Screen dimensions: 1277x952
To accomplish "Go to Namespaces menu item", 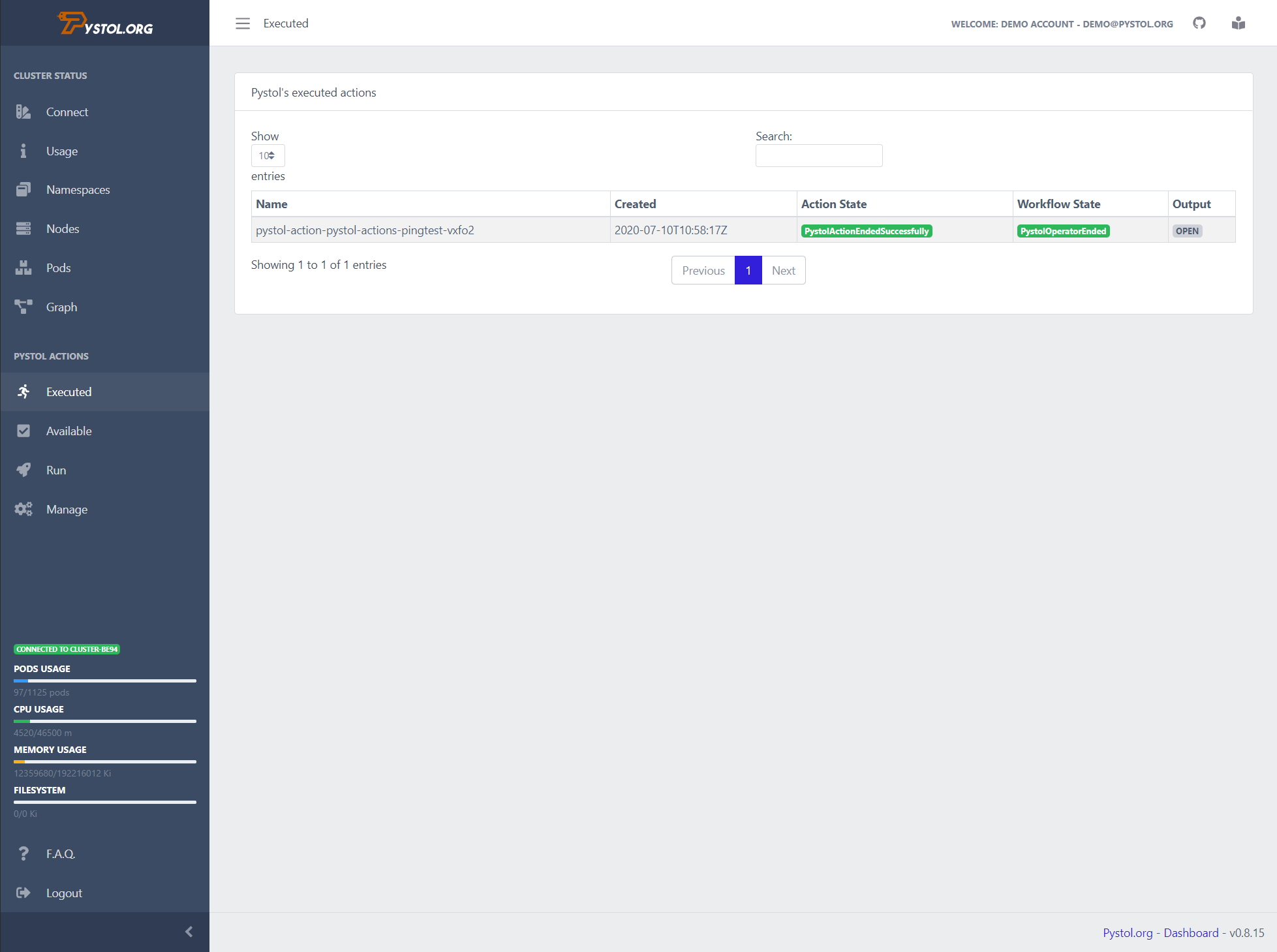I will pyautogui.click(x=78, y=190).
